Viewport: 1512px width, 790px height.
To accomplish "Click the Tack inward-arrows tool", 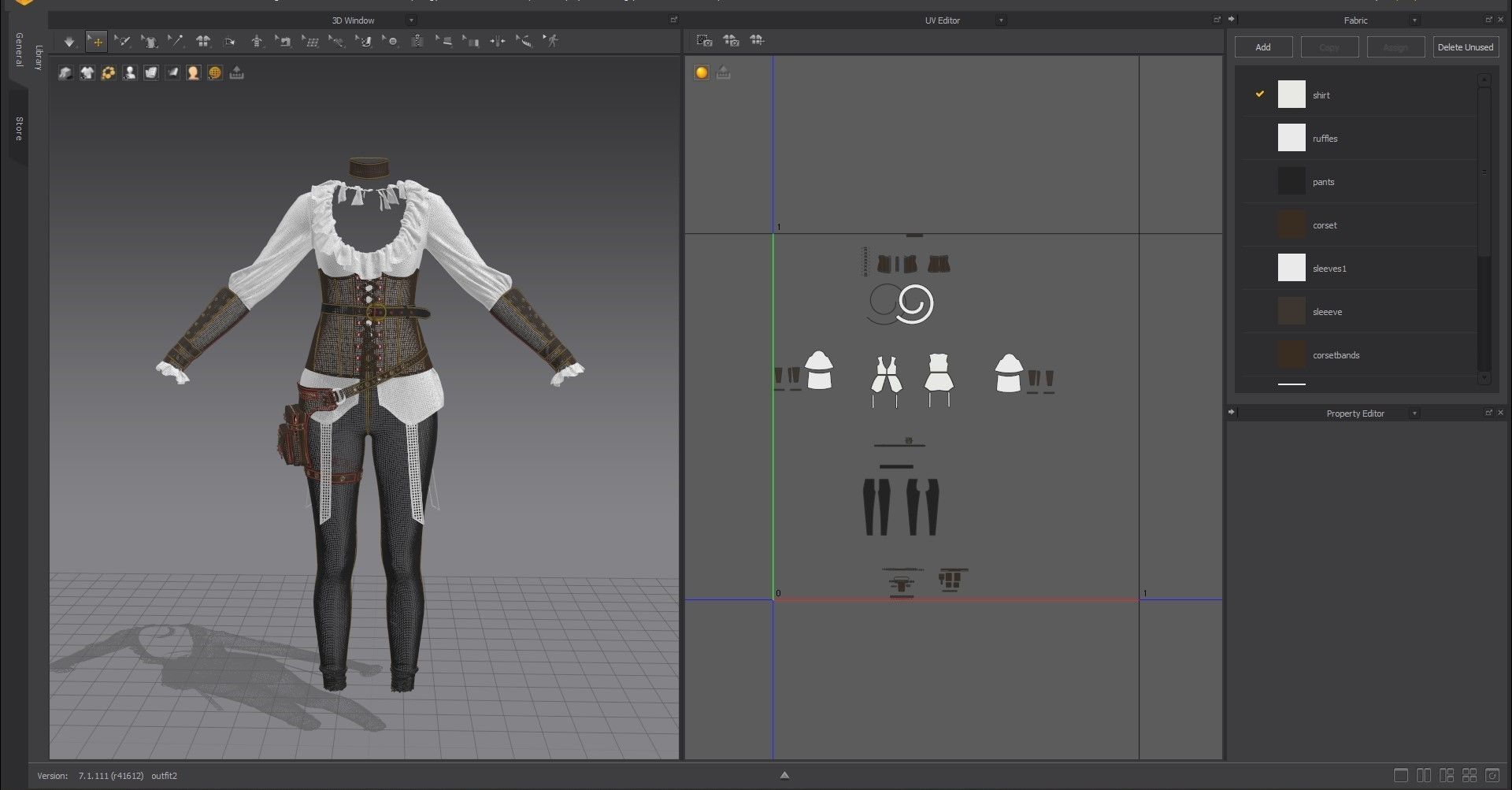I will coord(498,41).
